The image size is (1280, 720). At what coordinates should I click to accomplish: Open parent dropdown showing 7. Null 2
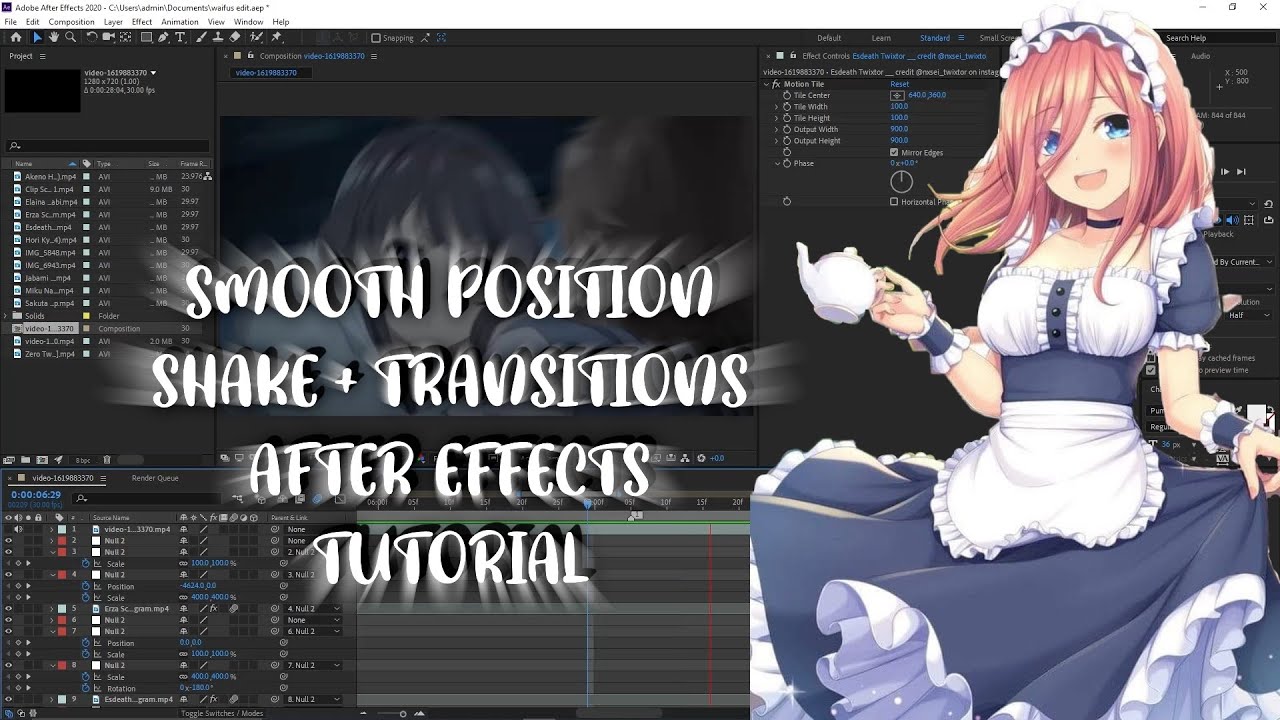coord(314,665)
